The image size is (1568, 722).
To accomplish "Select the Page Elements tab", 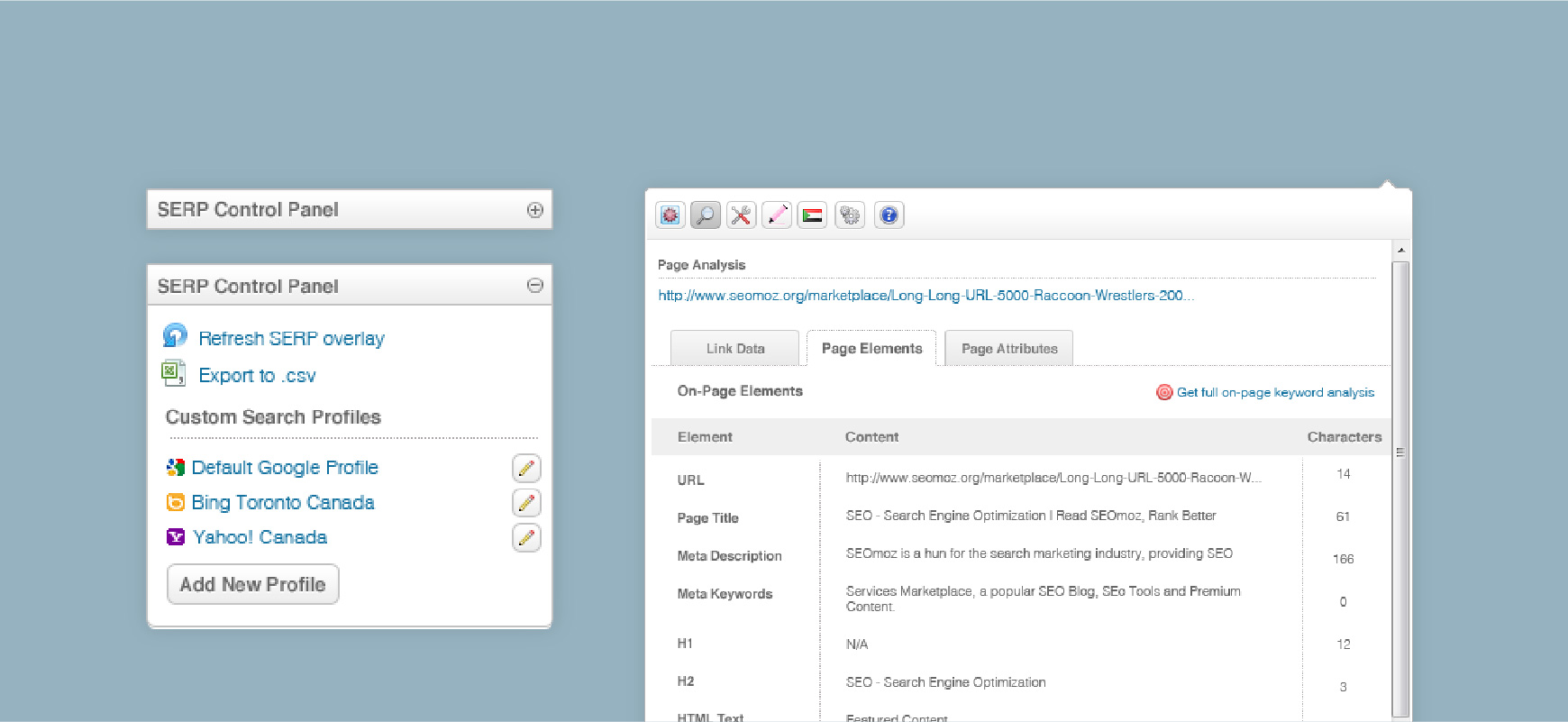I will coord(871,349).
